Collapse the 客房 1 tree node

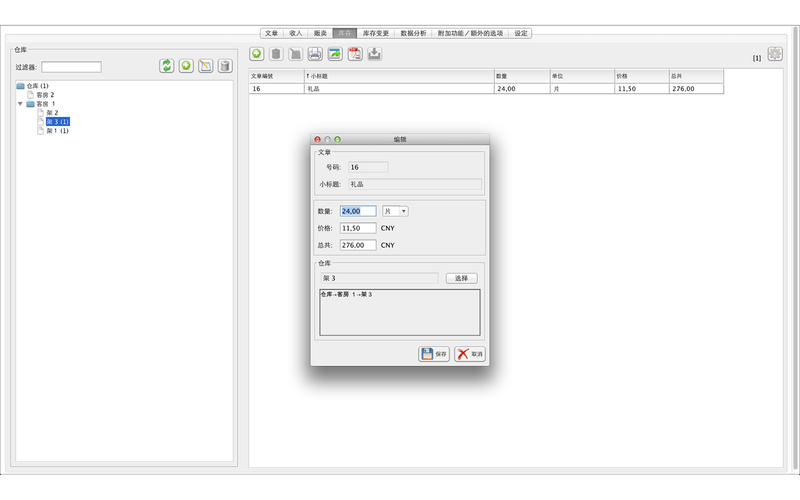click(20, 104)
